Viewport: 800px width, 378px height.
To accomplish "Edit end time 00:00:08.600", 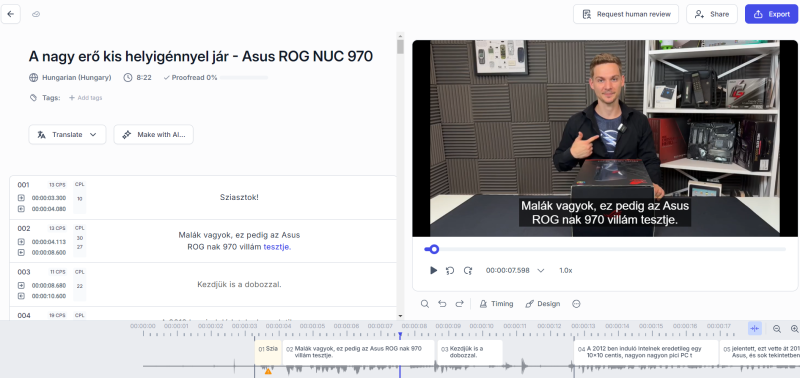I will coord(49,253).
